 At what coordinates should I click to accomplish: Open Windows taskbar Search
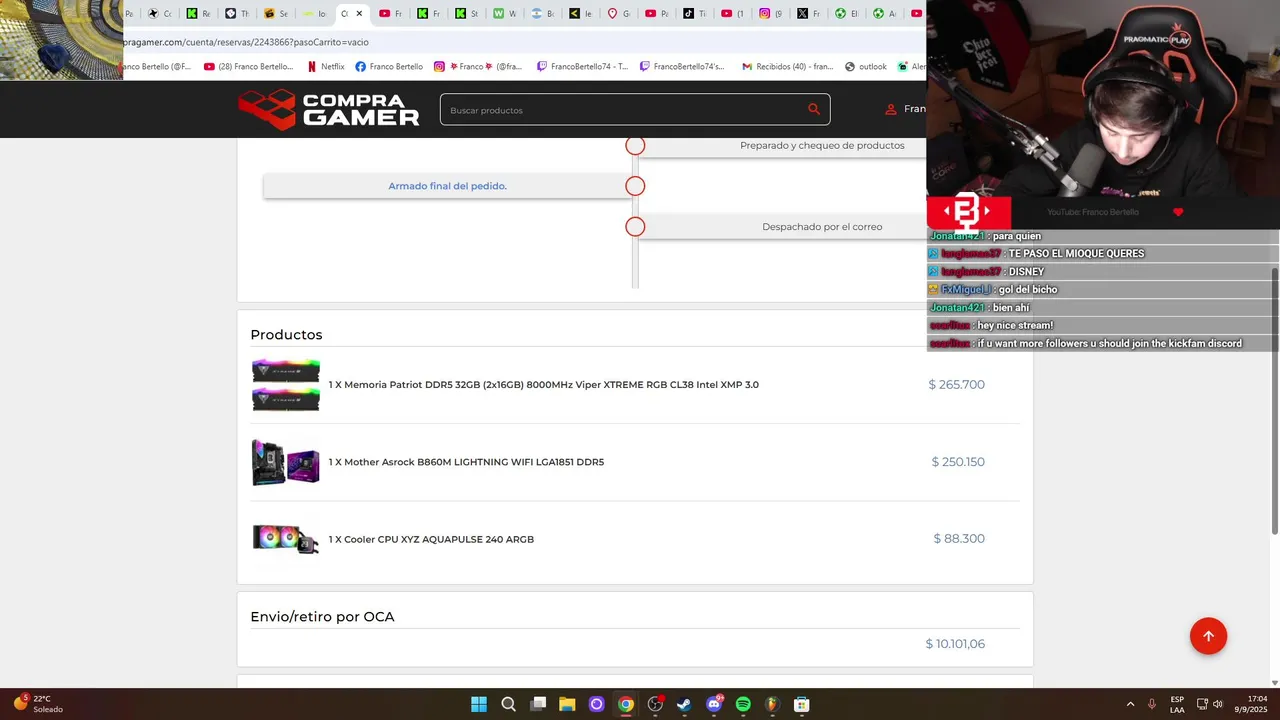pos(508,705)
